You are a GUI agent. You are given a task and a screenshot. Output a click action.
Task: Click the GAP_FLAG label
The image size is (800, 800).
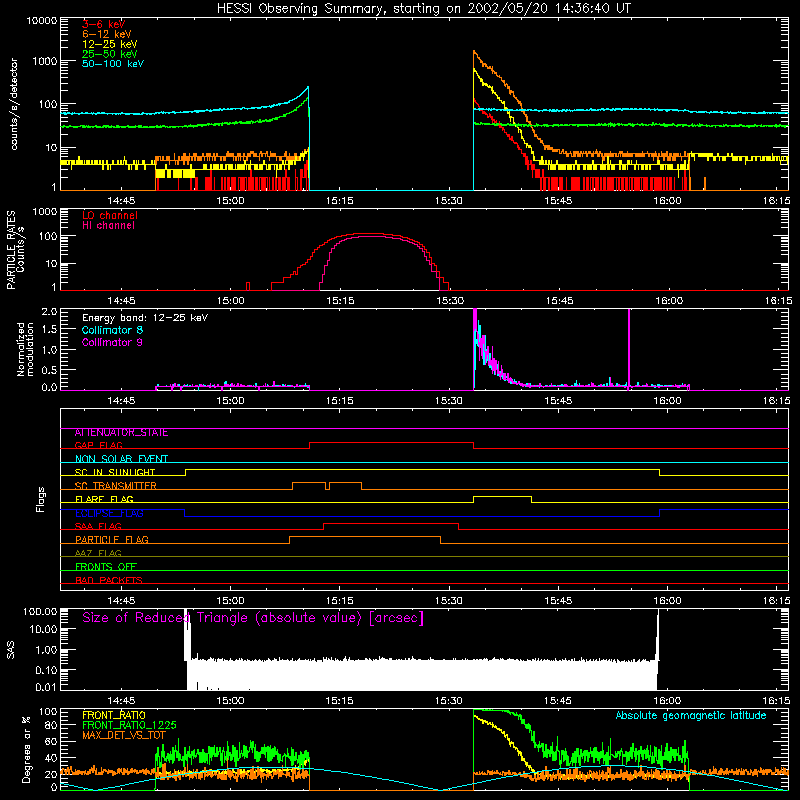pos(98,445)
